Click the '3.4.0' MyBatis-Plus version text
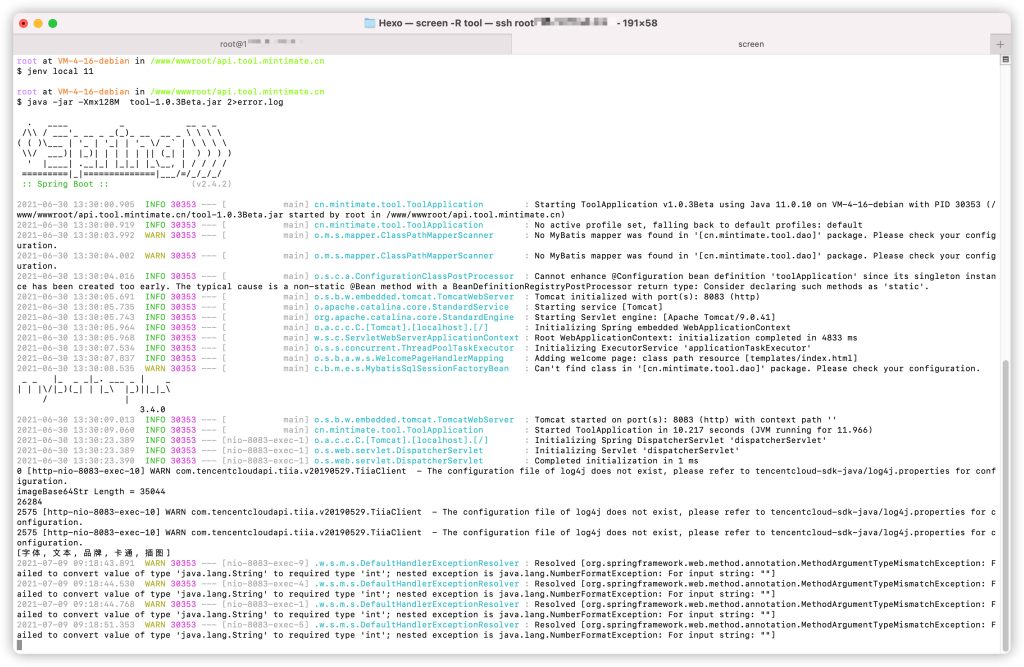The image size is (1024, 667). click(x=153, y=410)
